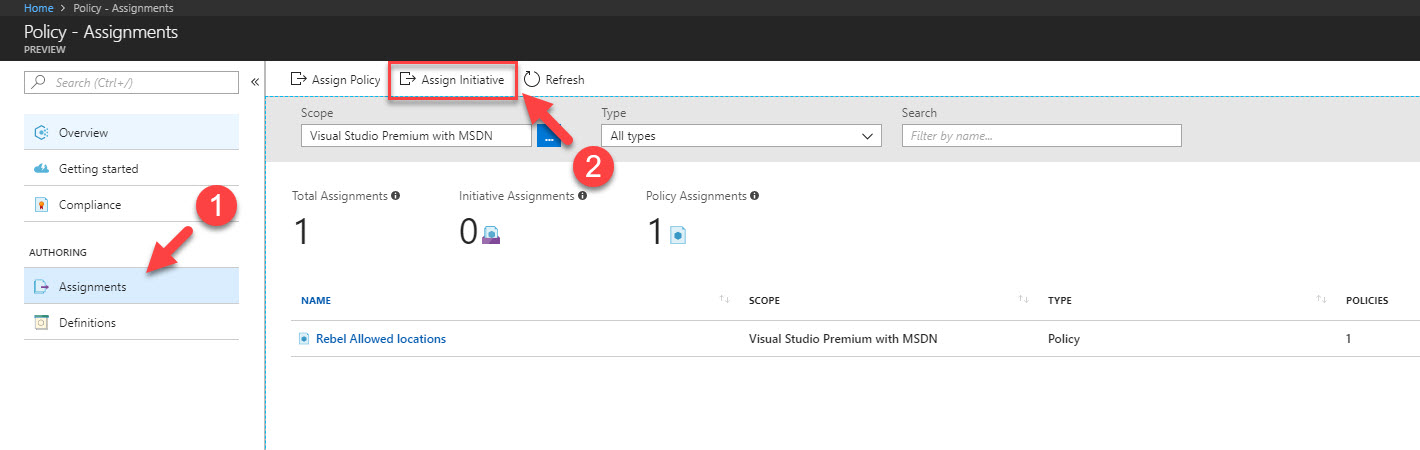Viewport: 1420px width, 450px height.
Task: Open Getting started in the sidebar
Action: point(131,168)
